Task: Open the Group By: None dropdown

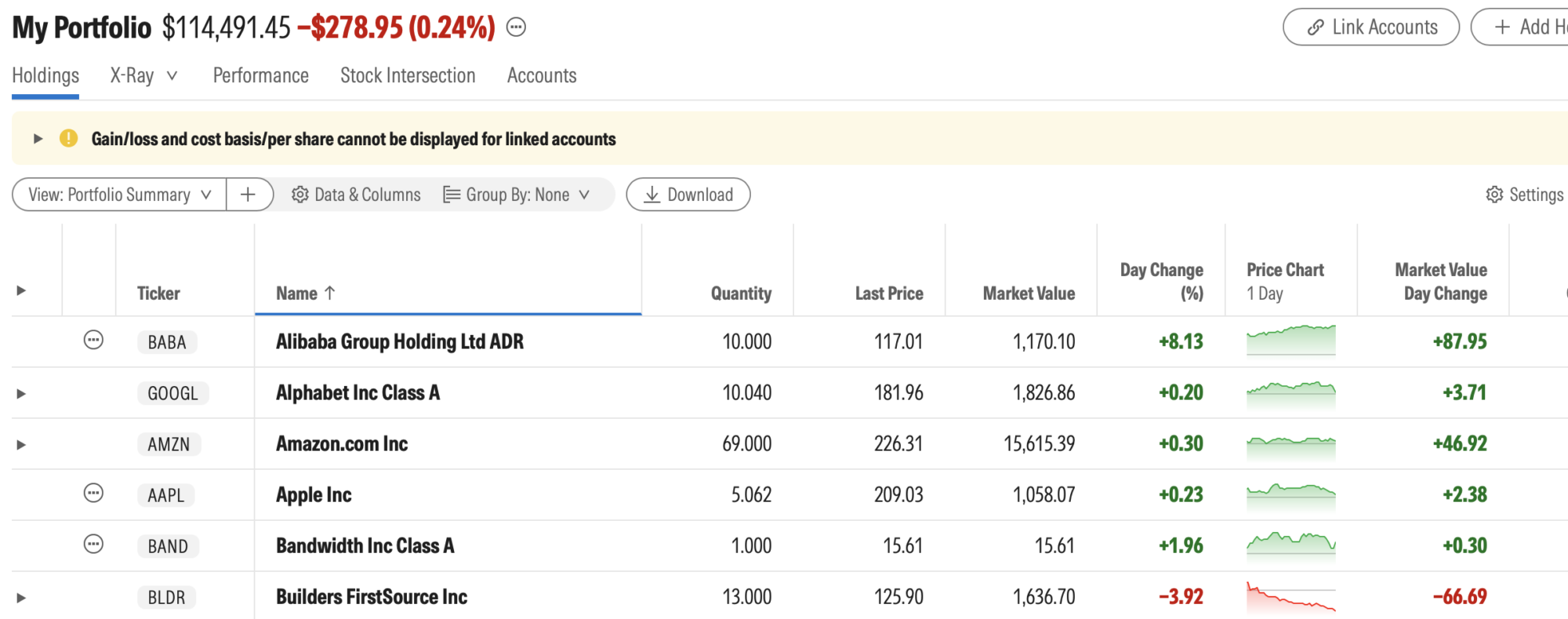Action: click(x=517, y=195)
